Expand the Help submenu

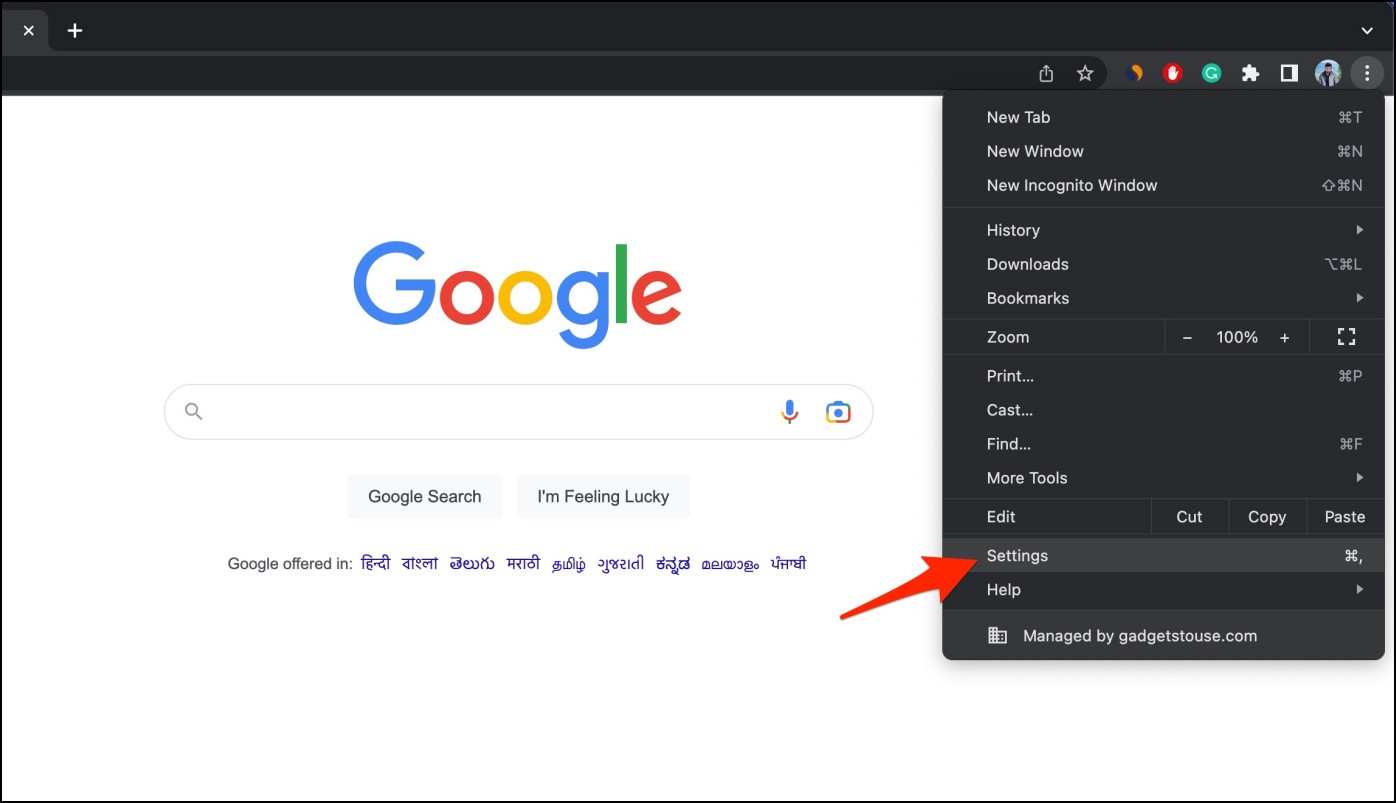pyautogui.click(x=1163, y=590)
